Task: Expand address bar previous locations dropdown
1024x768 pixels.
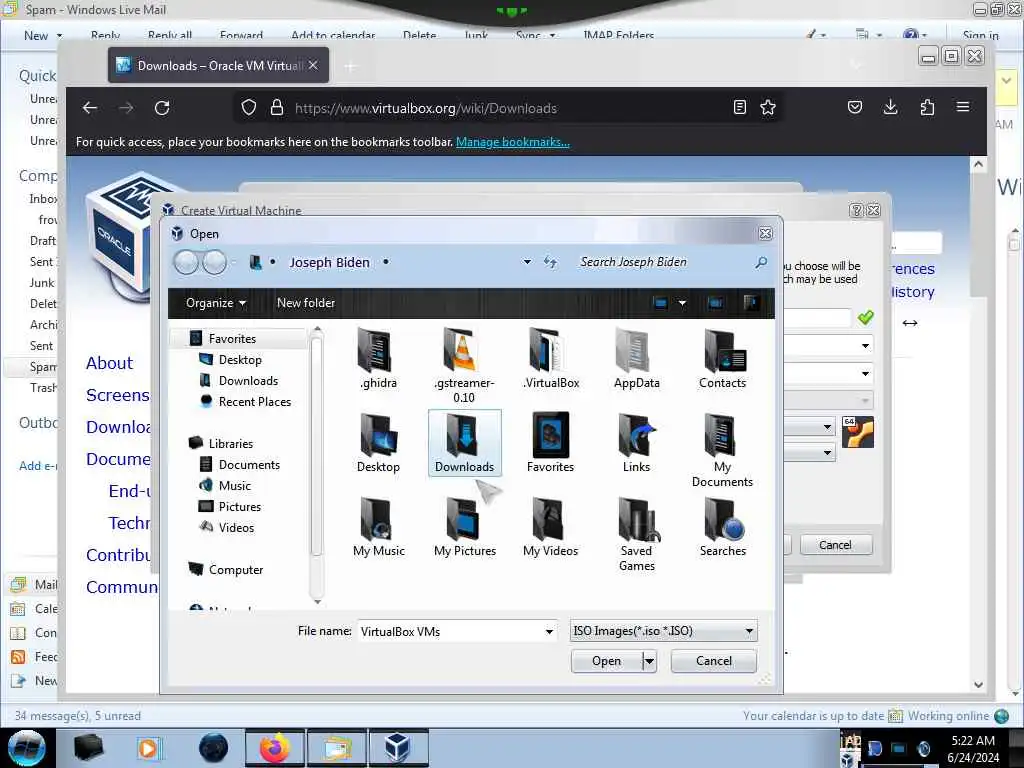Action: [527, 263]
